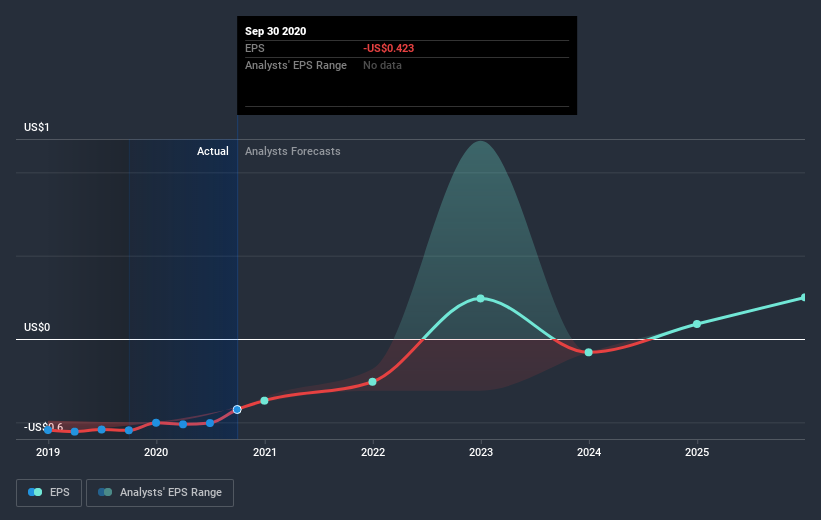The height and width of the screenshot is (520, 821).
Task: Click the No data value in tooltip
Action: point(382,65)
